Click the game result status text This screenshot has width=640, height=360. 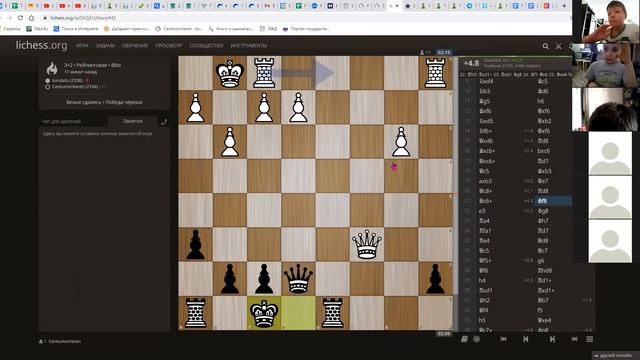(104, 102)
